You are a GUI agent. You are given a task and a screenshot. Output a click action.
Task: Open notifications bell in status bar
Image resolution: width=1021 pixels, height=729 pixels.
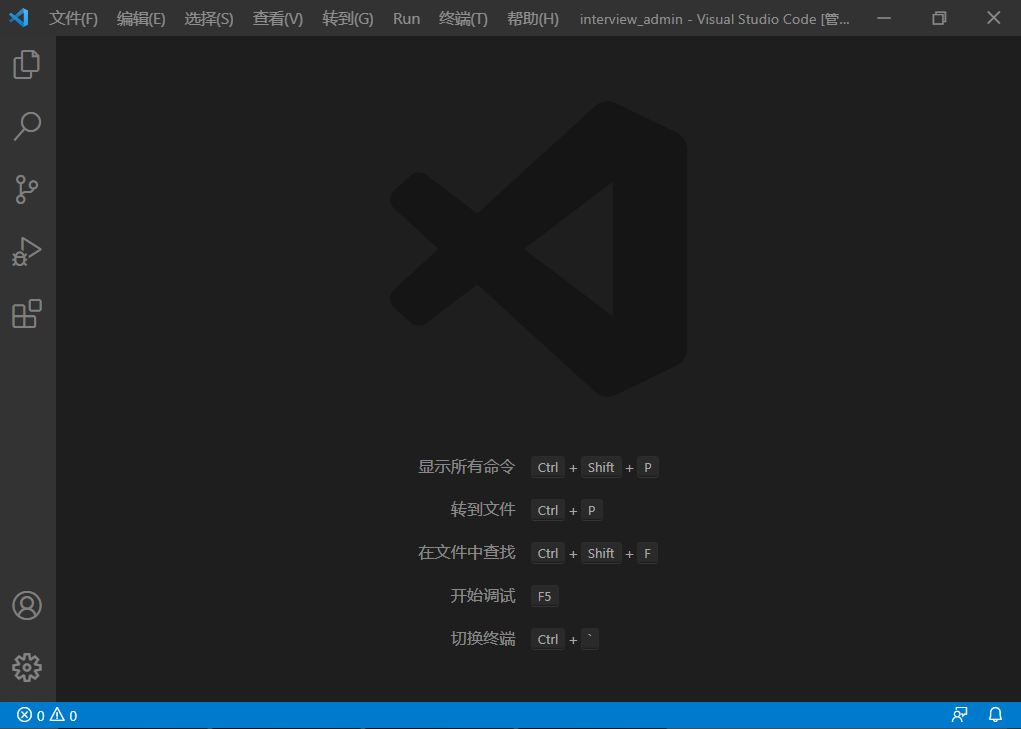(x=996, y=715)
